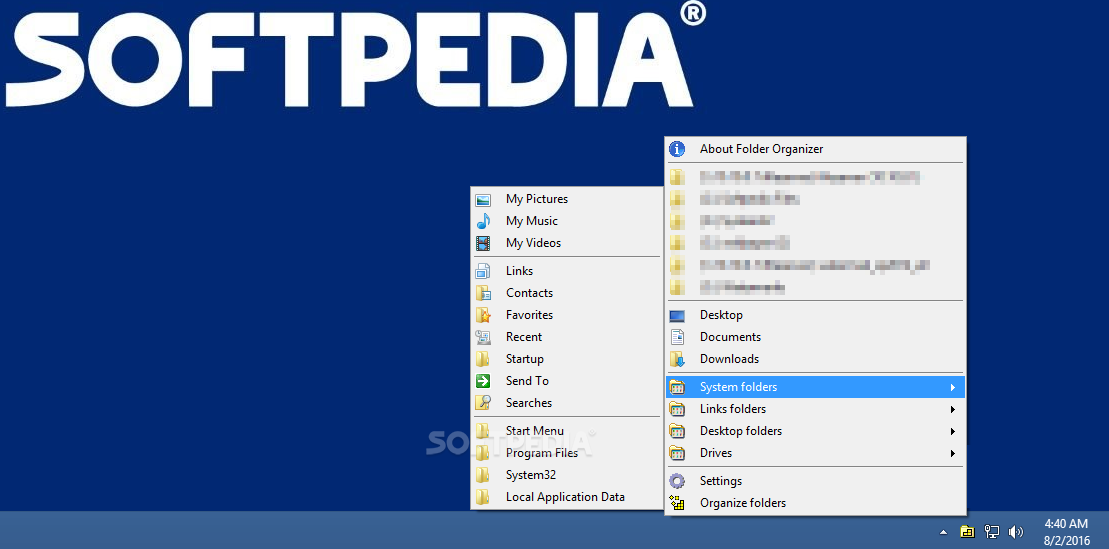
Task: Click the Local Application Data folder icon
Action: click(x=483, y=497)
